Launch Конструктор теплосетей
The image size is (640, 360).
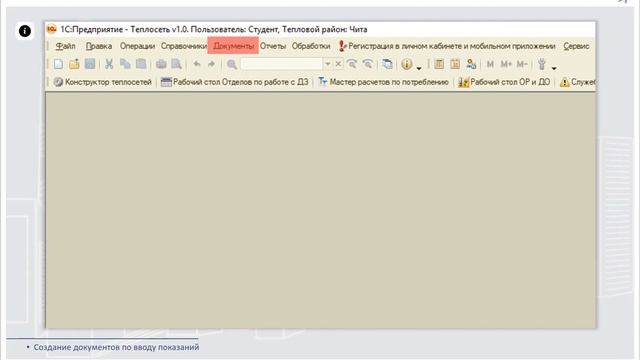coord(103,82)
